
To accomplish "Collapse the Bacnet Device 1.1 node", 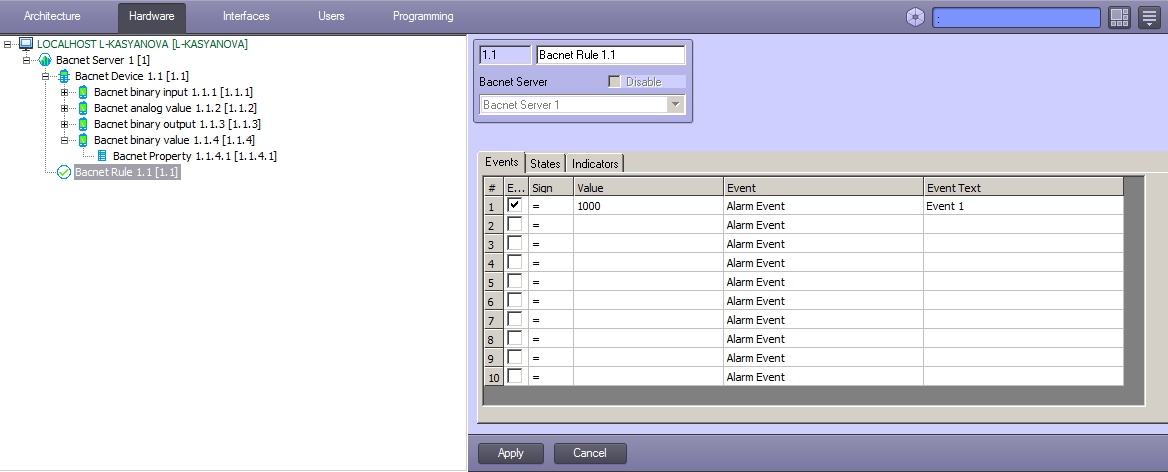I will click(x=45, y=77).
